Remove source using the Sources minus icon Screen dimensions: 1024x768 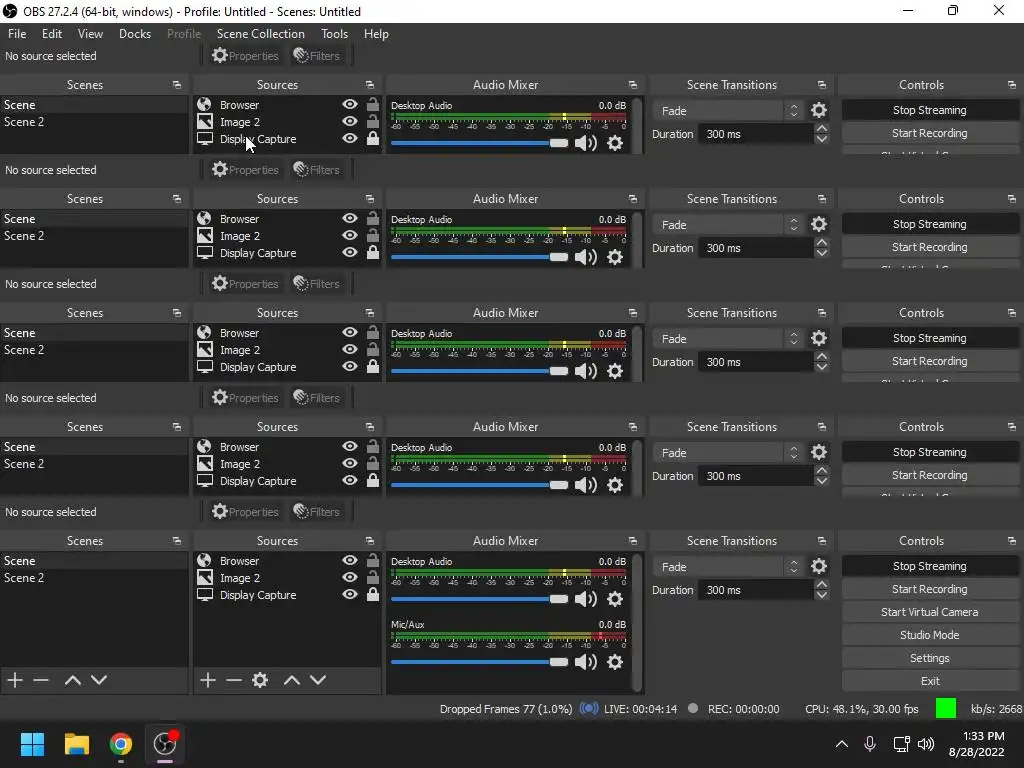point(234,680)
